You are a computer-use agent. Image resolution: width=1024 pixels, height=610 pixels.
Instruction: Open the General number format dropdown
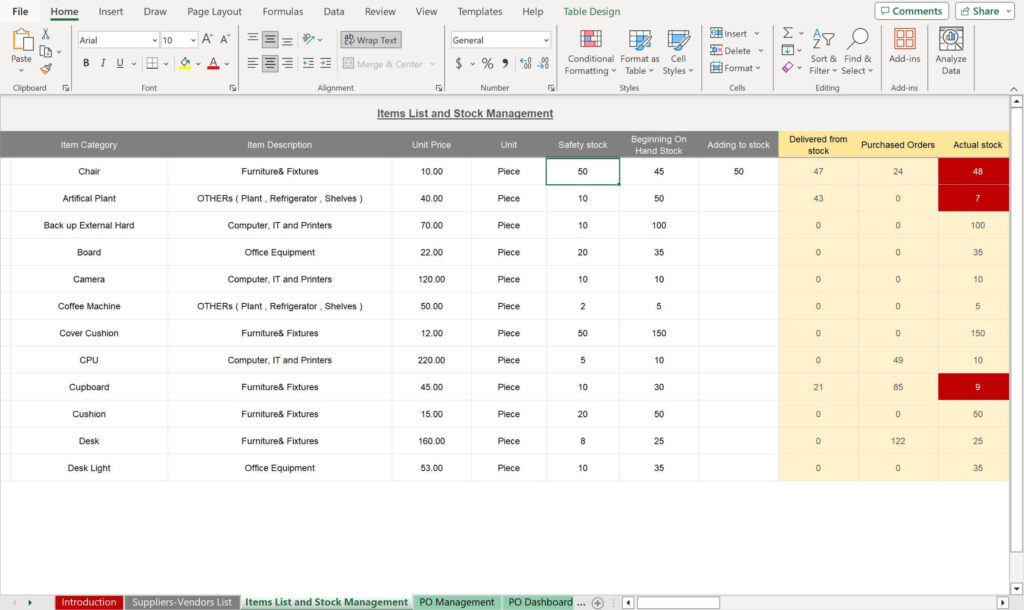pos(546,40)
